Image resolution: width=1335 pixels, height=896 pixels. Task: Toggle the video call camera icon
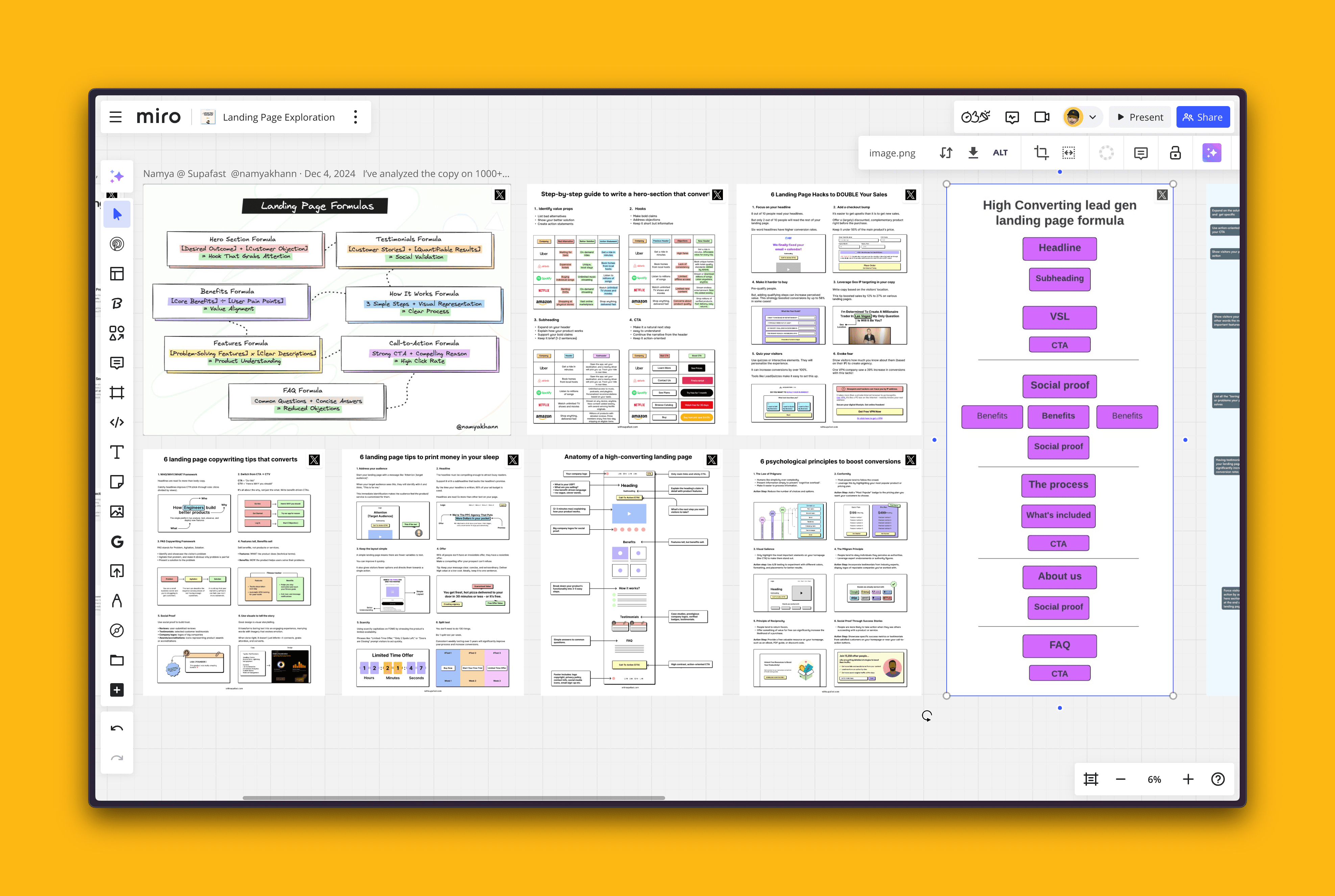pyautogui.click(x=1041, y=117)
